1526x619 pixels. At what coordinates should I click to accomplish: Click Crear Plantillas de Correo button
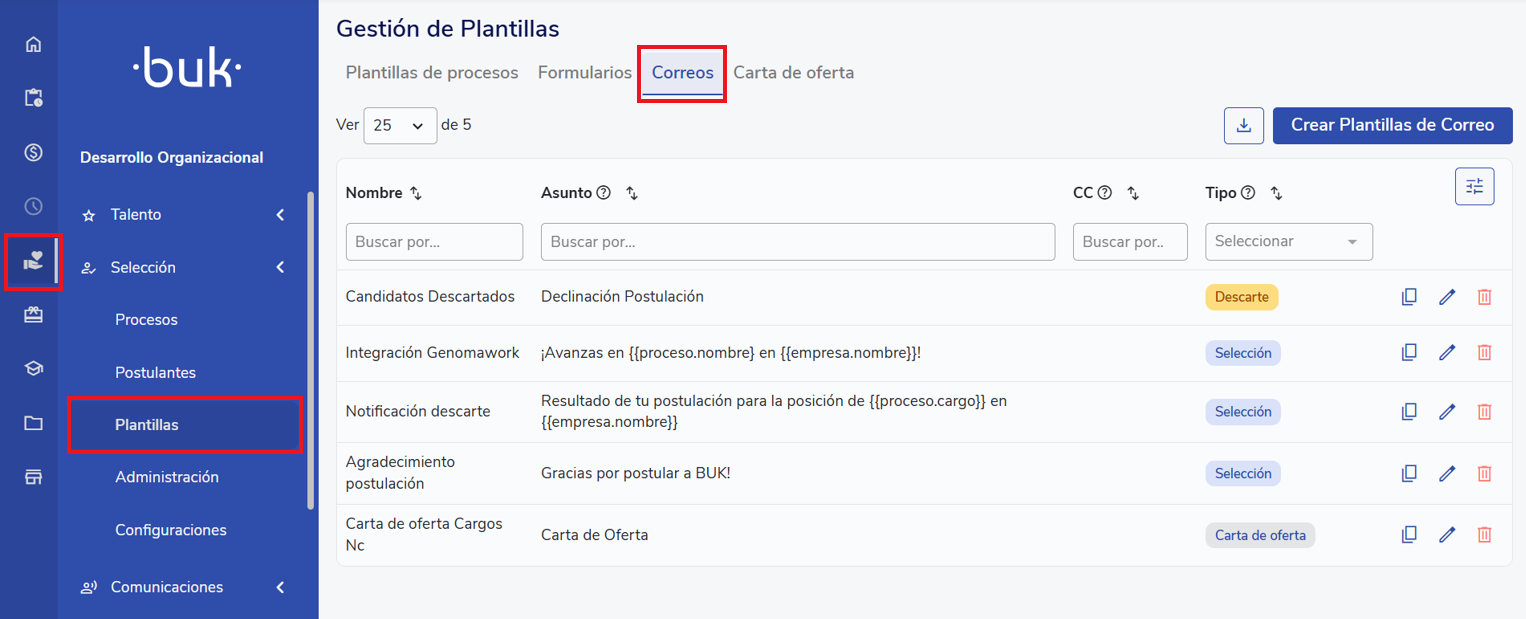tap(1392, 125)
